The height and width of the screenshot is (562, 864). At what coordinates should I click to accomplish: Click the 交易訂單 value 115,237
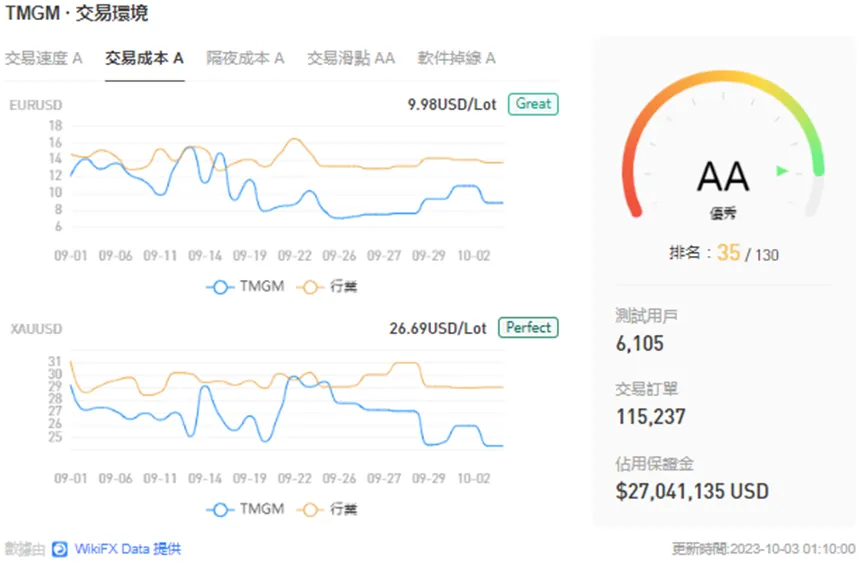[651, 417]
